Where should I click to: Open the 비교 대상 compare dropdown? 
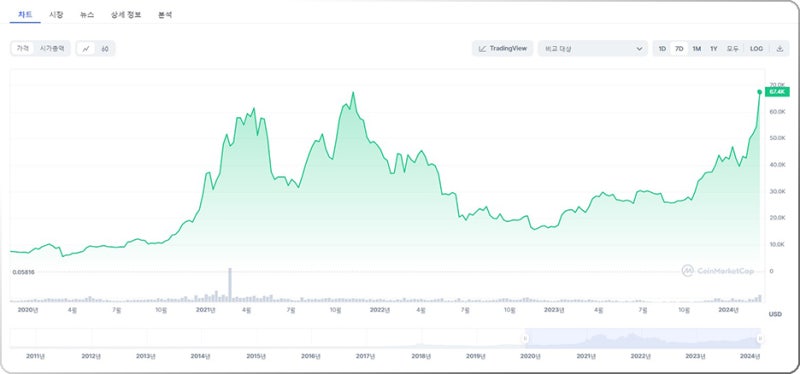[593, 48]
